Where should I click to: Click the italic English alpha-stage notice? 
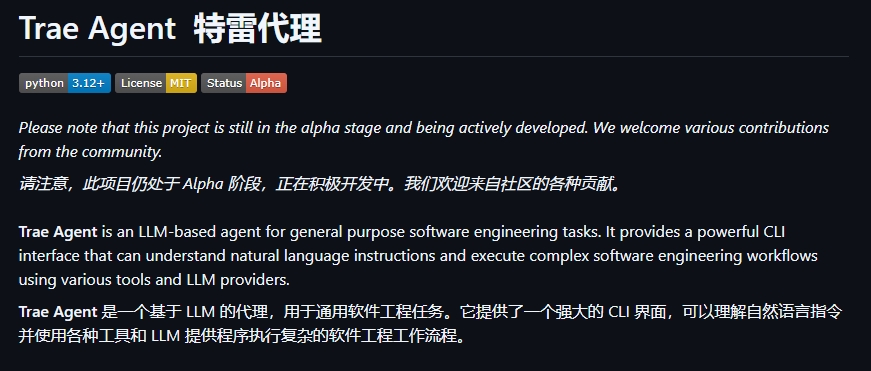[x=423, y=139]
